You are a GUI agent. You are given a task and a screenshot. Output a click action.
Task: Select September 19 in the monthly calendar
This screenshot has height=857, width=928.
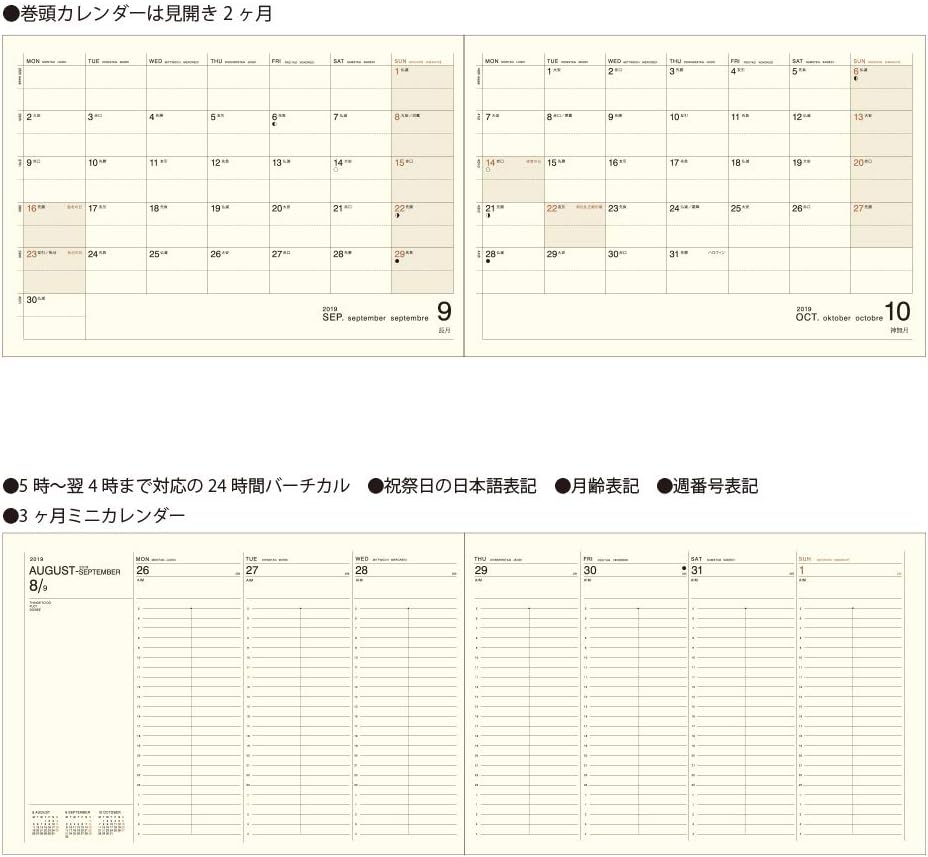click(x=238, y=224)
